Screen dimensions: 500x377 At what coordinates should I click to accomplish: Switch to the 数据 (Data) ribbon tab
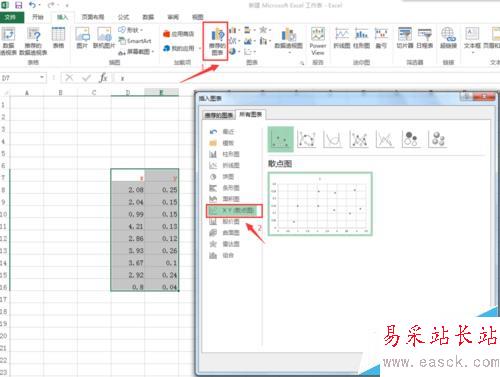[x=148, y=17]
